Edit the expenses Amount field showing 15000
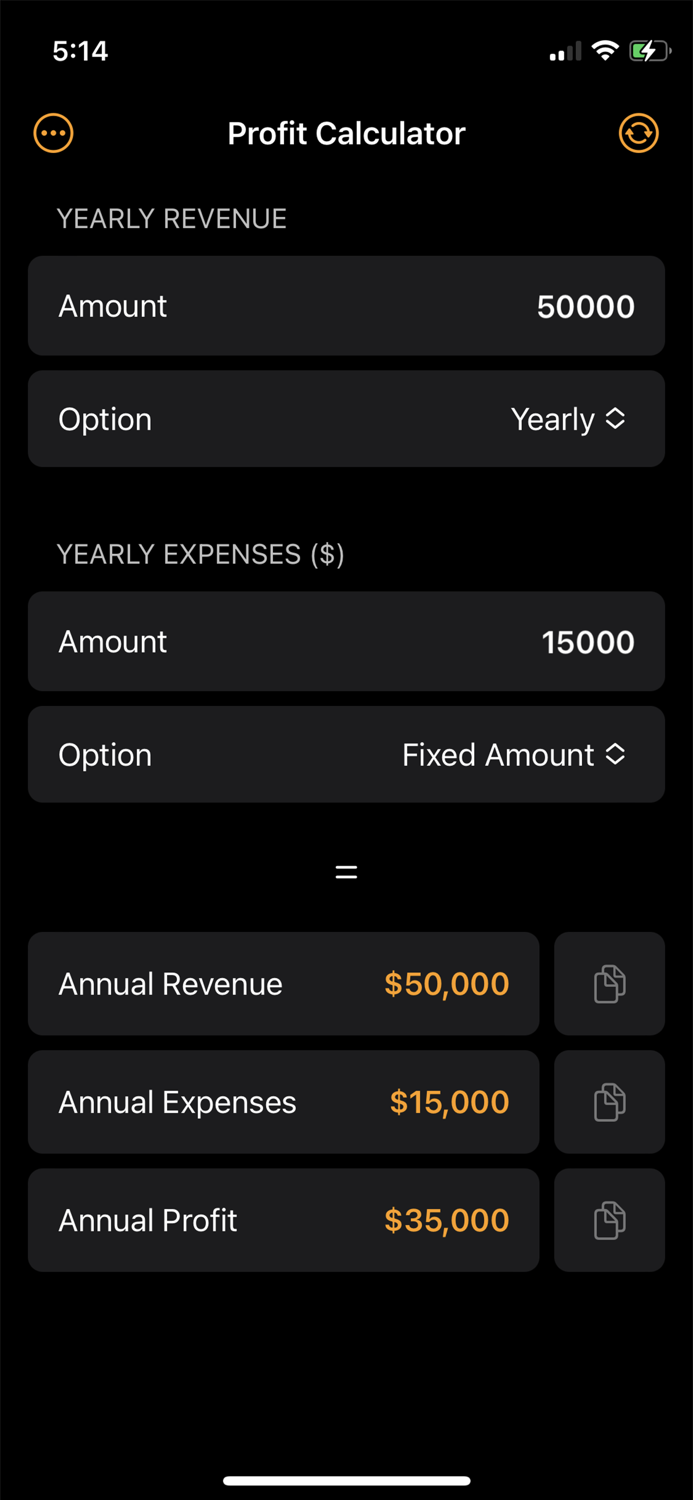The image size is (693, 1500). coord(588,641)
